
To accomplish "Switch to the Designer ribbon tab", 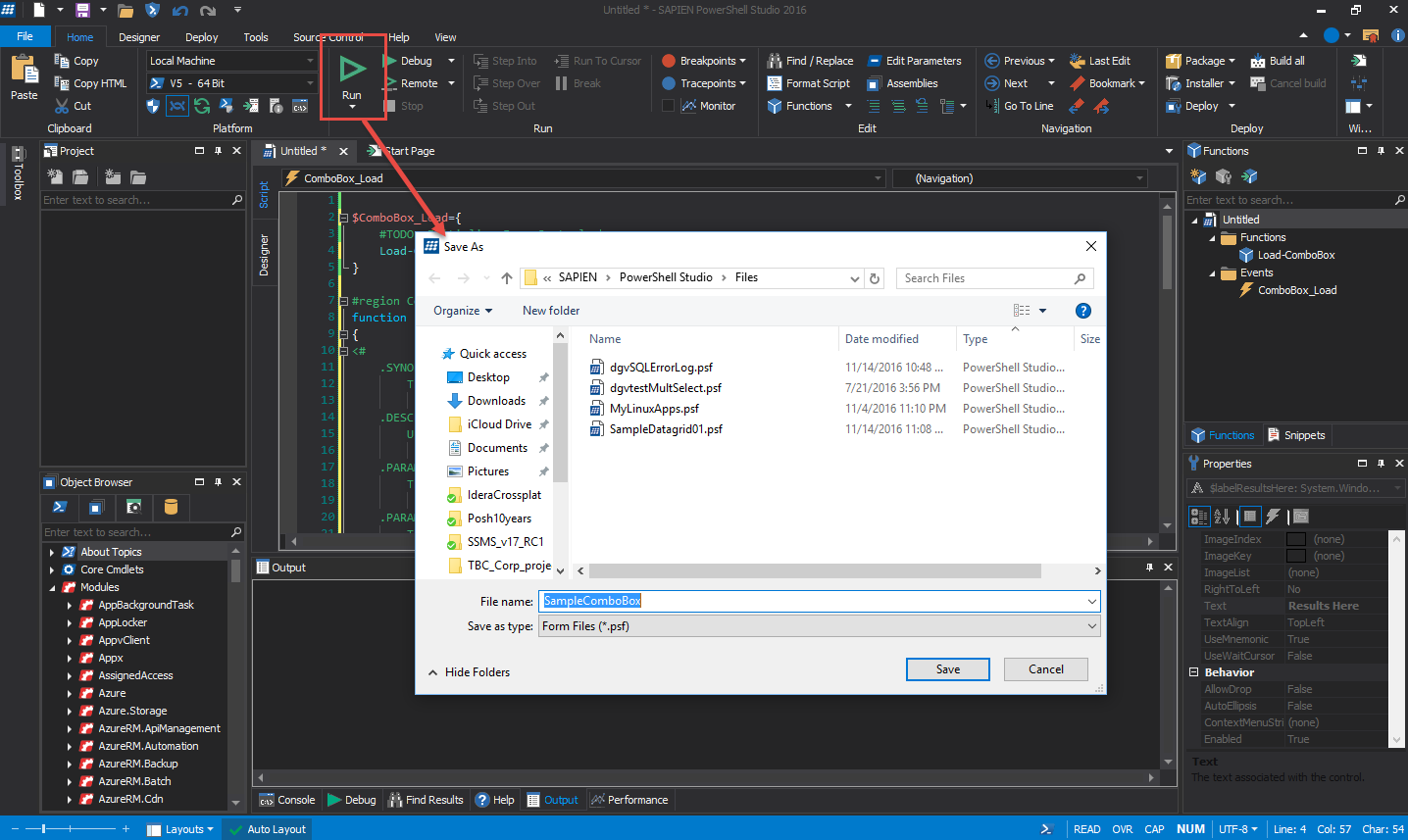I will click(x=139, y=37).
